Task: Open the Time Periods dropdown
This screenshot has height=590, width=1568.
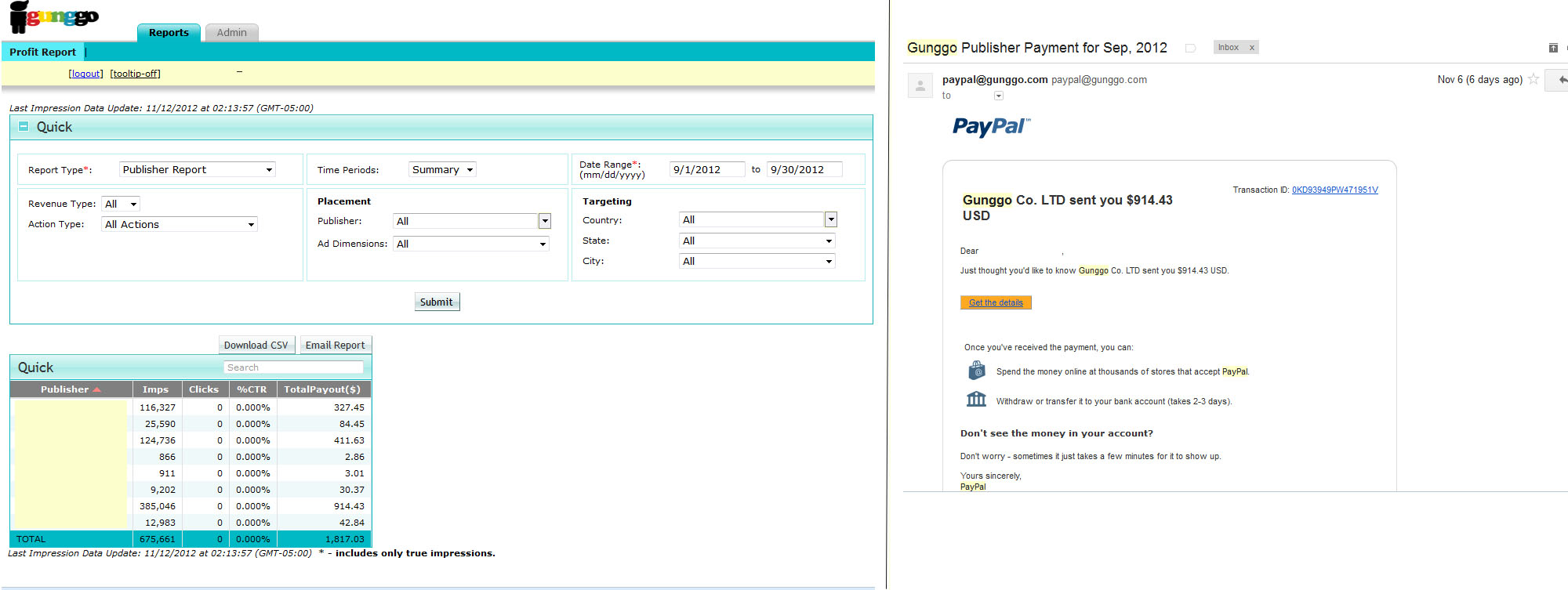Action: tap(442, 169)
